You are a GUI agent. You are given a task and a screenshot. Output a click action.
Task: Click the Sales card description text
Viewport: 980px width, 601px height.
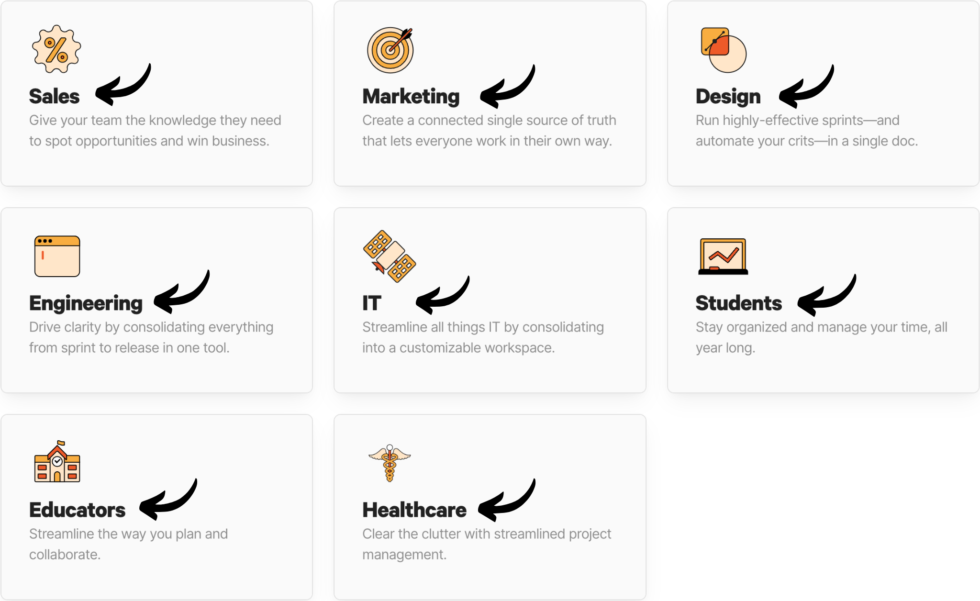coord(155,131)
